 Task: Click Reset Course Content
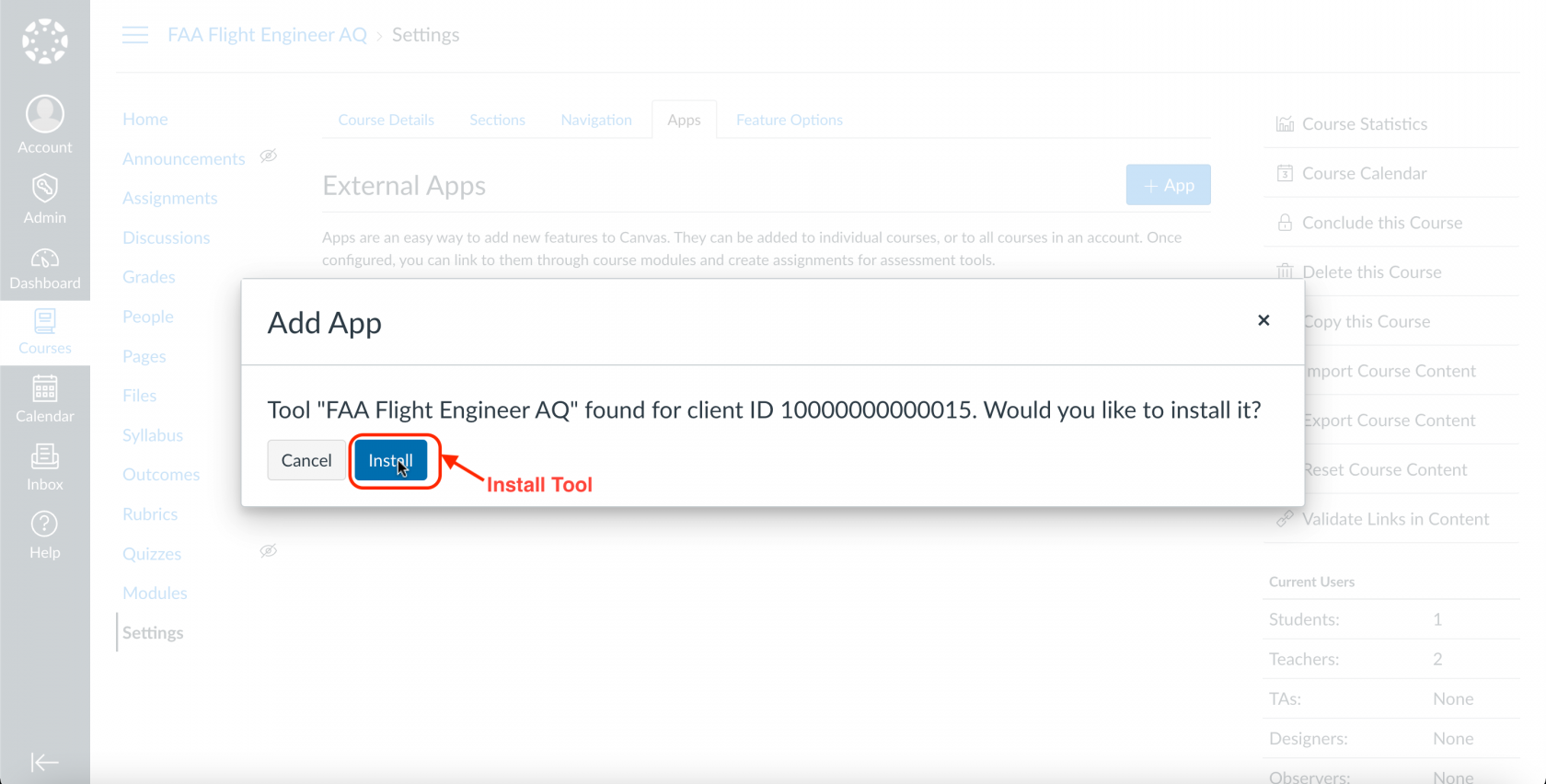click(1385, 469)
